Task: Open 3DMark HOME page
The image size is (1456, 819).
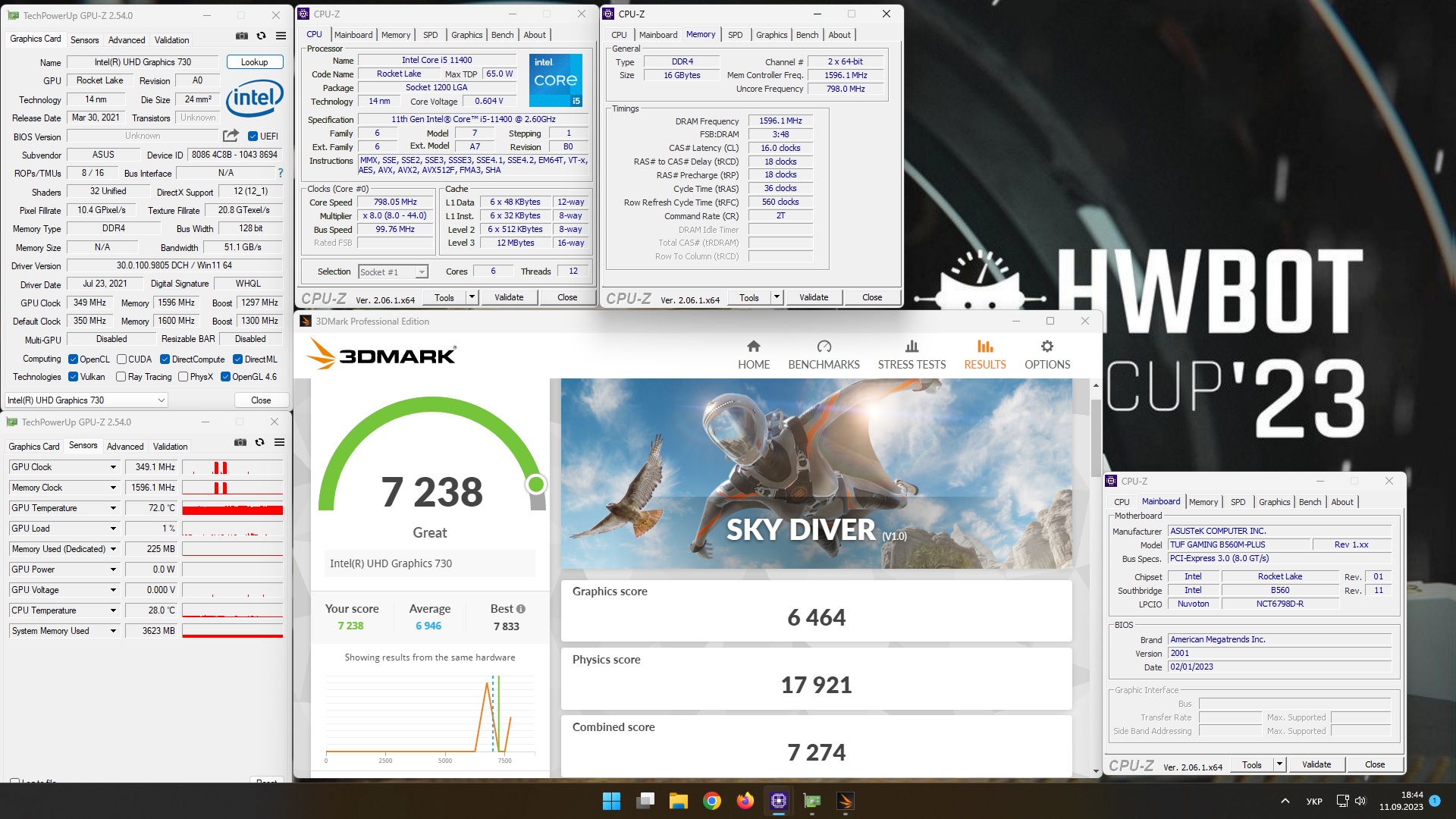Action: (754, 355)
